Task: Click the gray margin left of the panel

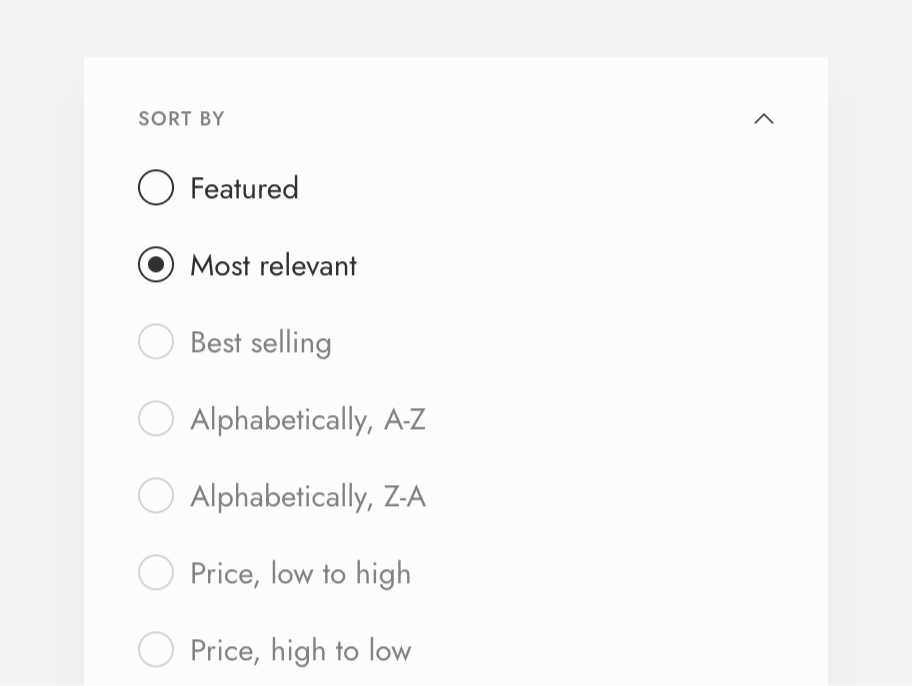Action: 42,371
